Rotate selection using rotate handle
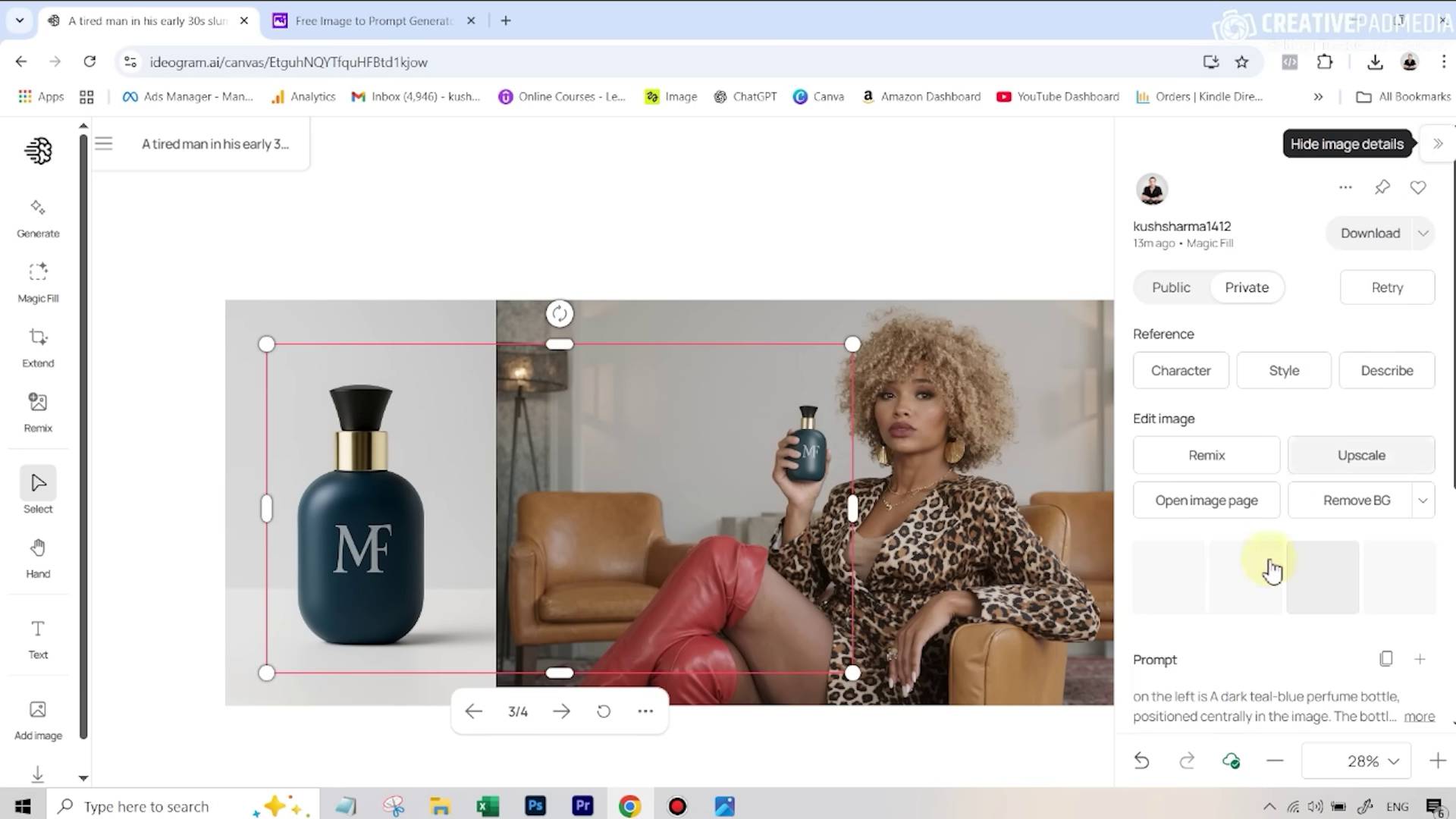This screenshot has width=1456, height=819. (560, 313)
